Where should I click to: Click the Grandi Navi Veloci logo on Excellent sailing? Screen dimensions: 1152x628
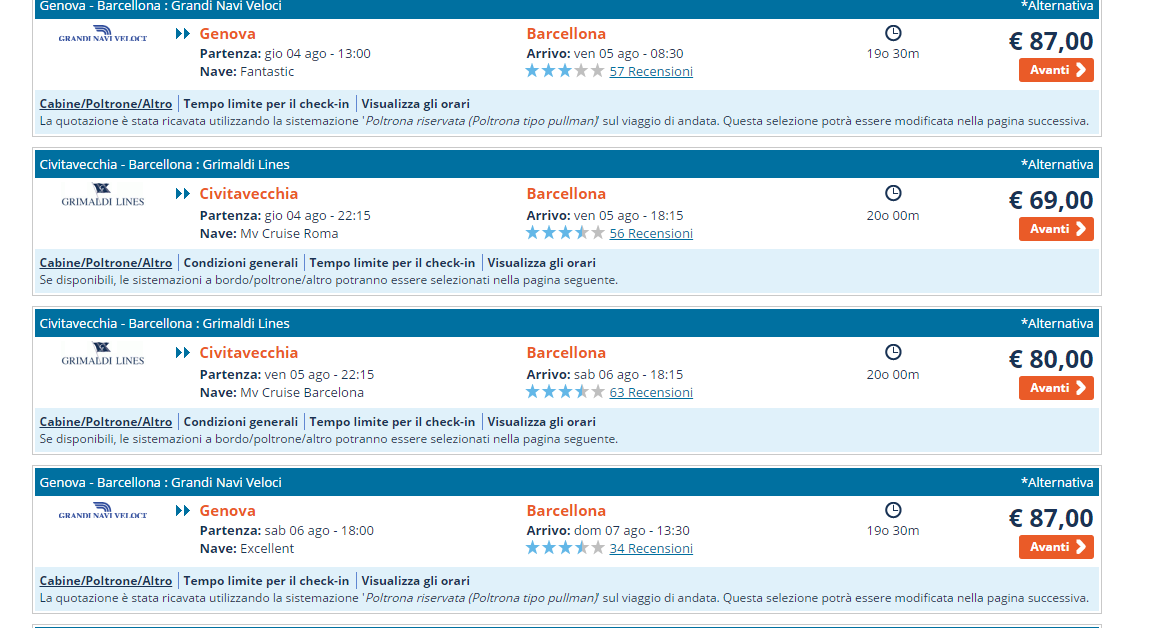(103, 512)
